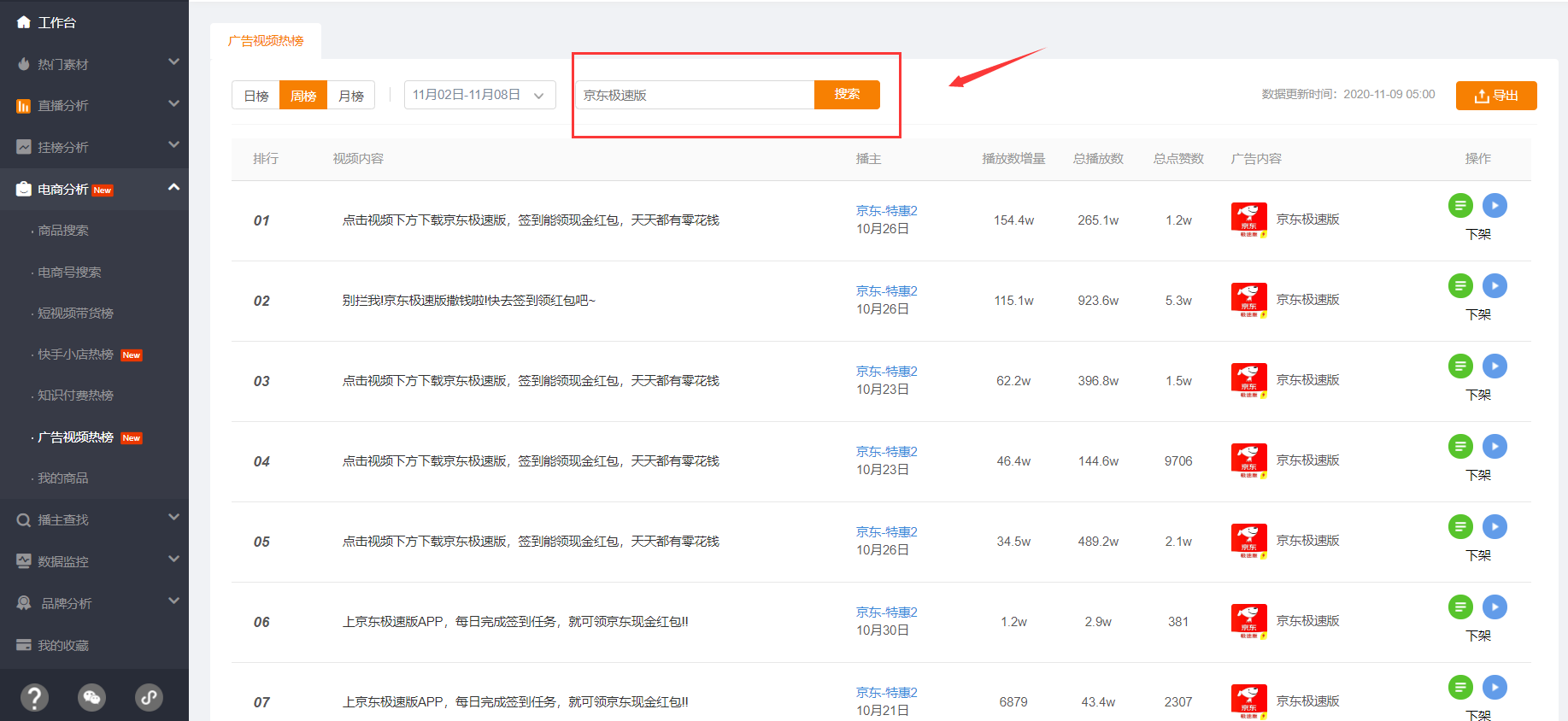
Task: Open 京东-特惠2 broadcaster link in row 02
Action: tap(887, 291)
